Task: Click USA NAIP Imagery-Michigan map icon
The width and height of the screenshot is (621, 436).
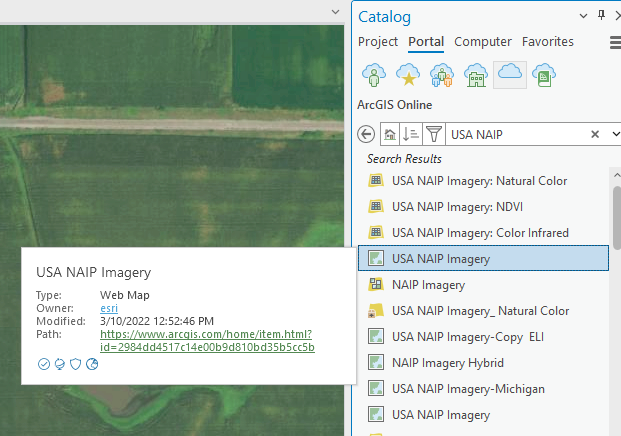Action: (376, 388)
